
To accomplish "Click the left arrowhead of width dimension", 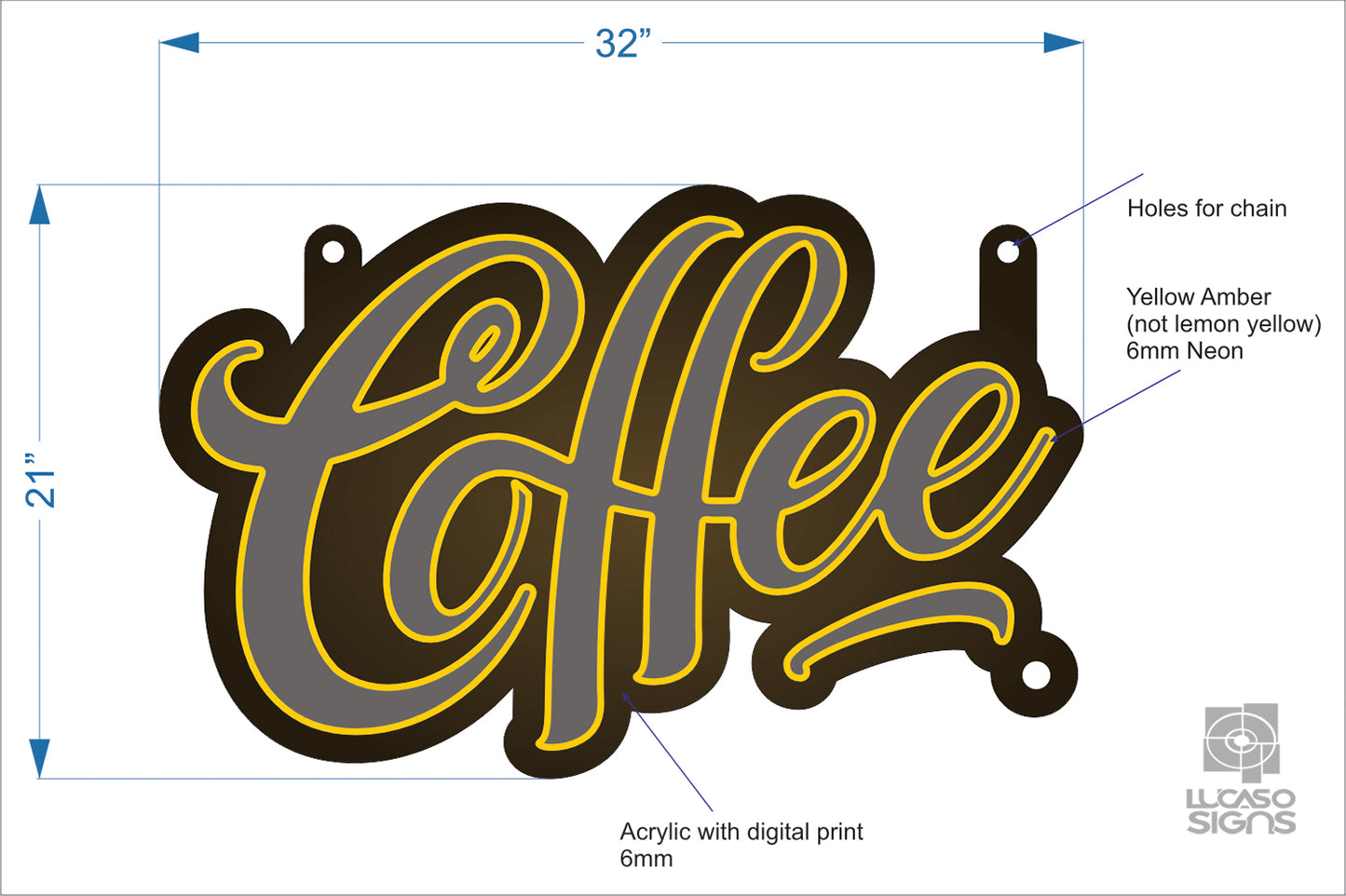I will [x=179, y=43].
